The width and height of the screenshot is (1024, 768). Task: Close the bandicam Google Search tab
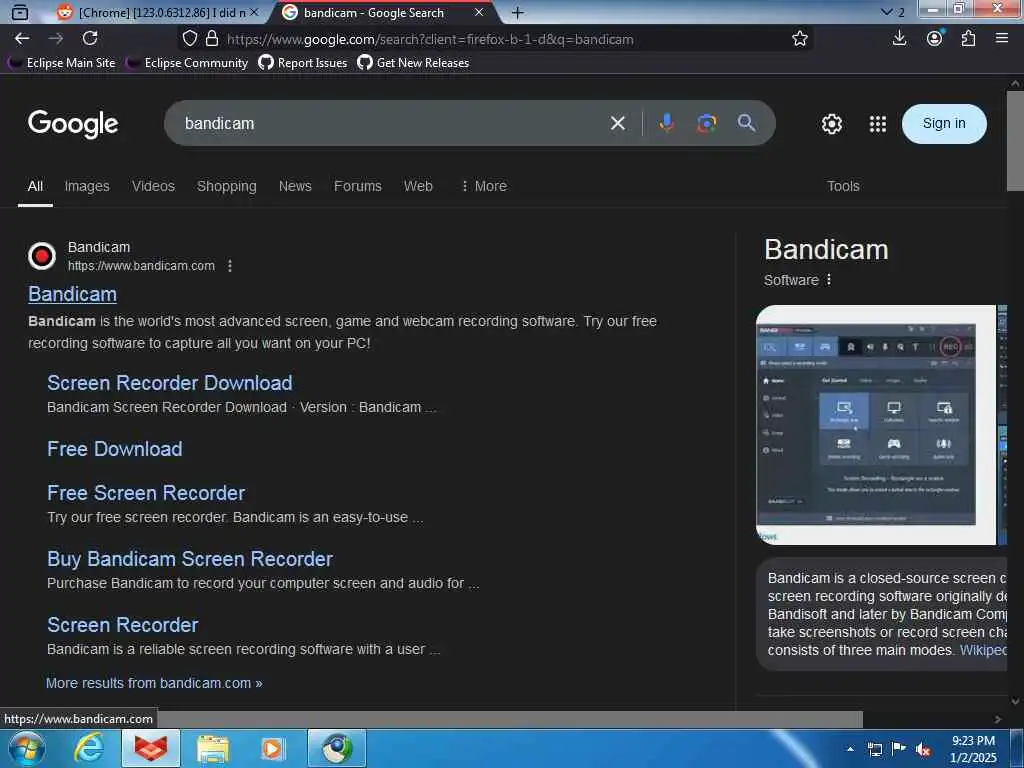click(x=479, y=12)
